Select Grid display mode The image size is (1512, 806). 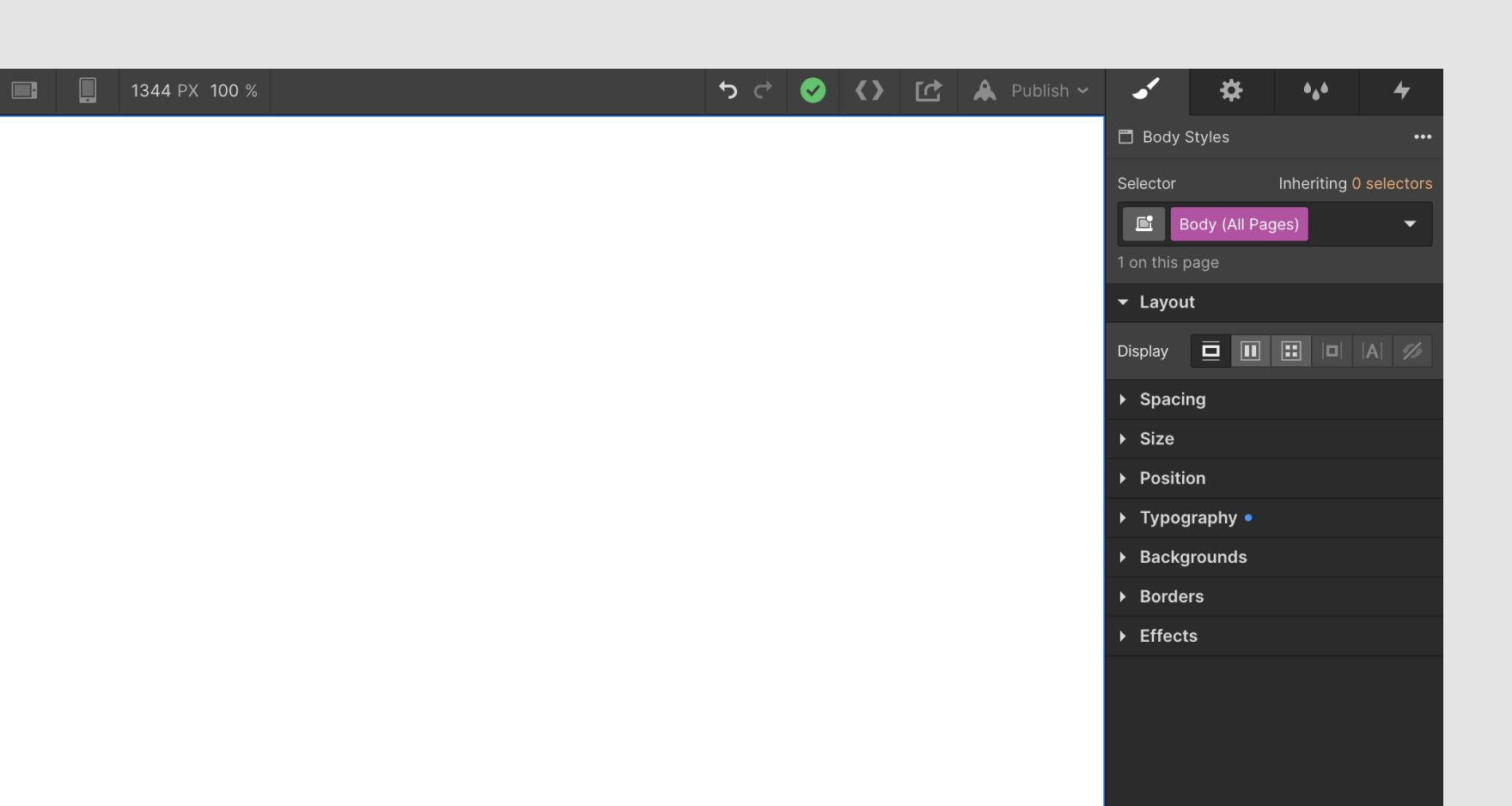click(x=1291, y=351)
